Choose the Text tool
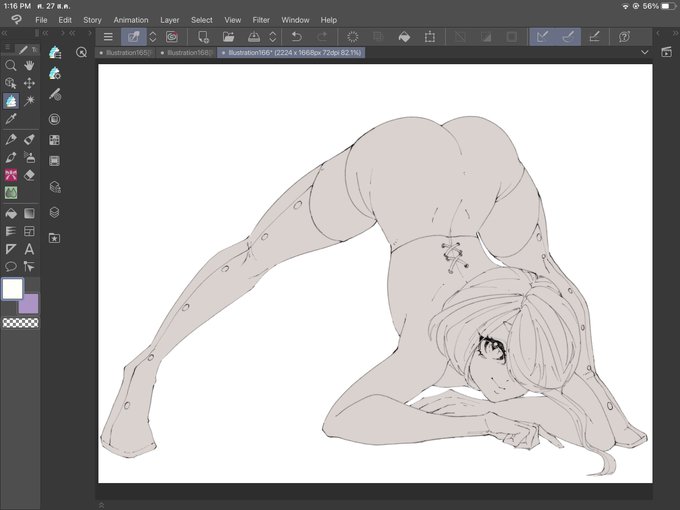680x510 pixels. [x=29, y=249]
